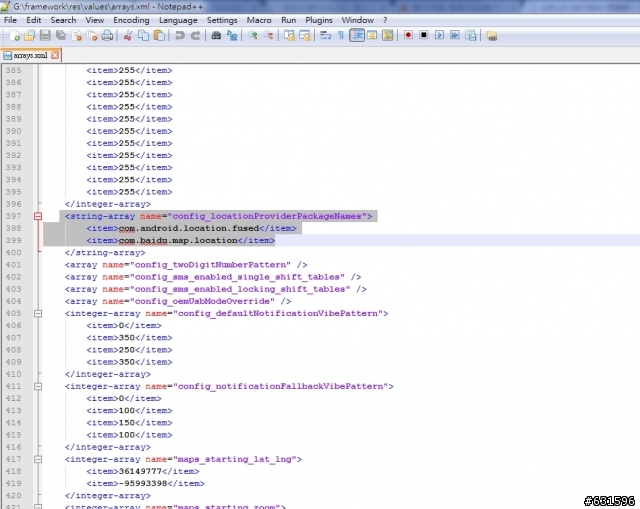Open the Run menu

click(x=289, y=20)
